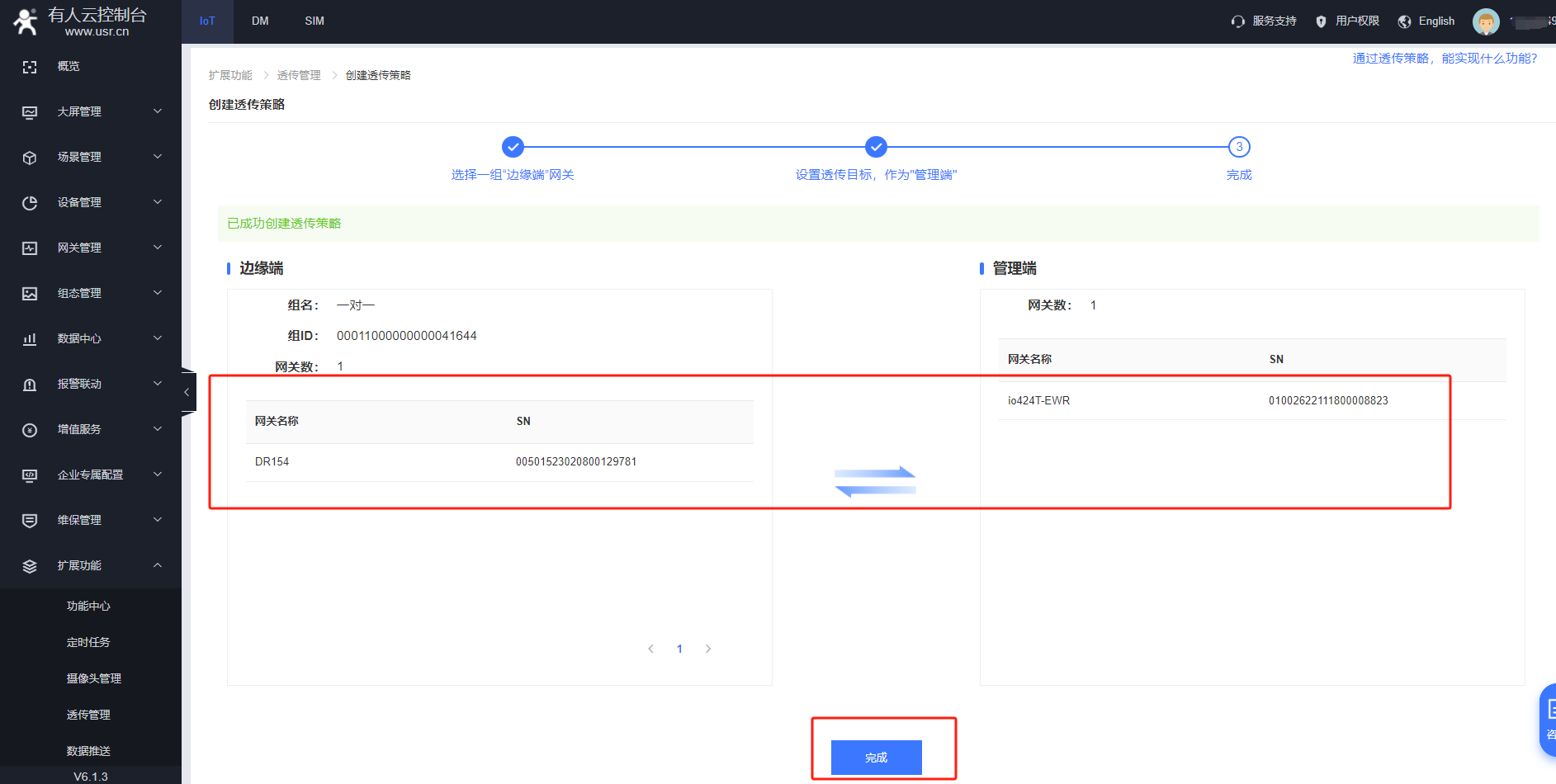The height and width of the screenshot is (784, 1556).
Task: Open the user avatar in header
Action: tap(1486, 21)
